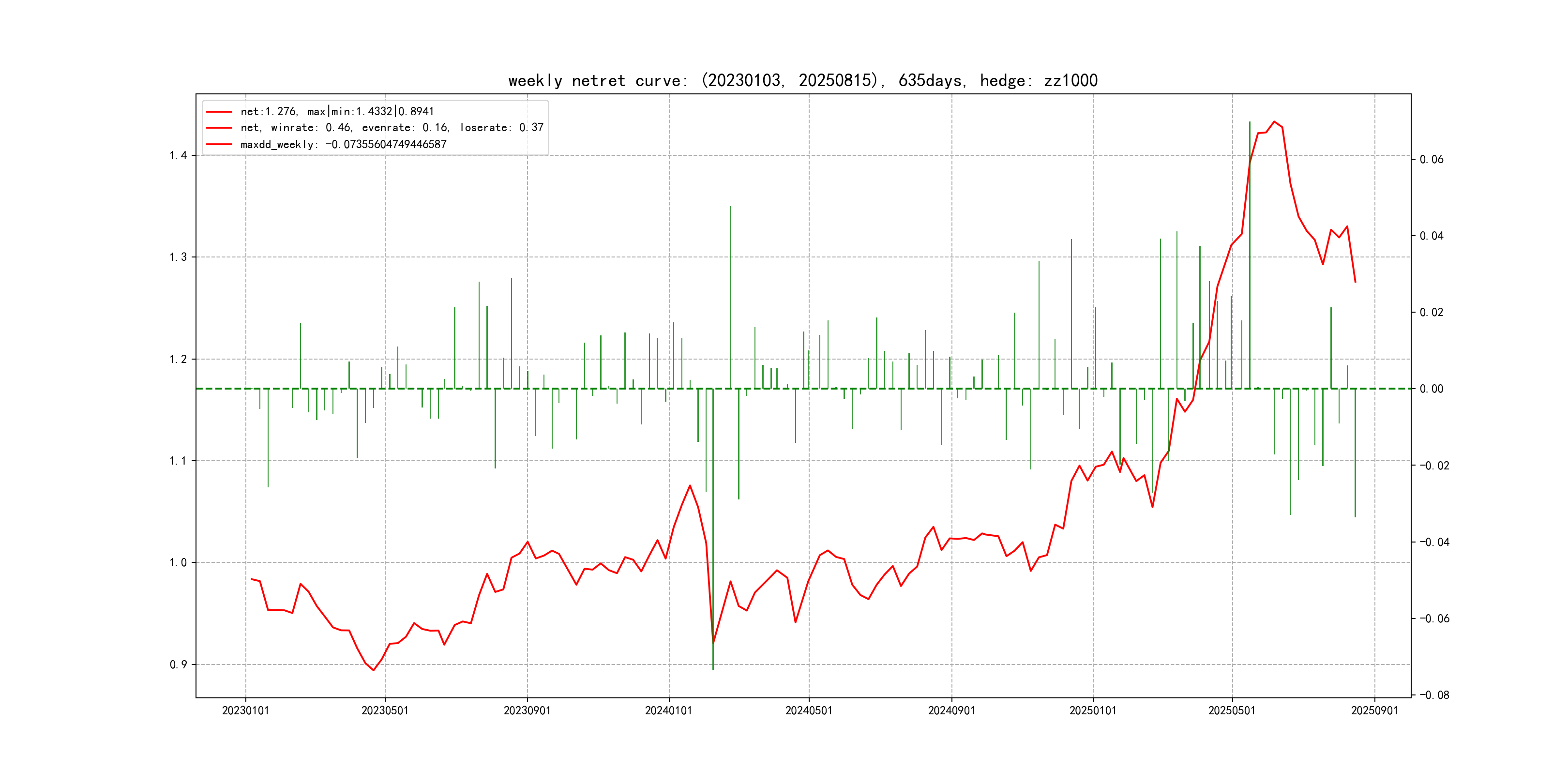The image size is (1568, 784).
Task: Click the -0.08 right axis tick label
Action: pyautogui.click(x=1434, y=695)
